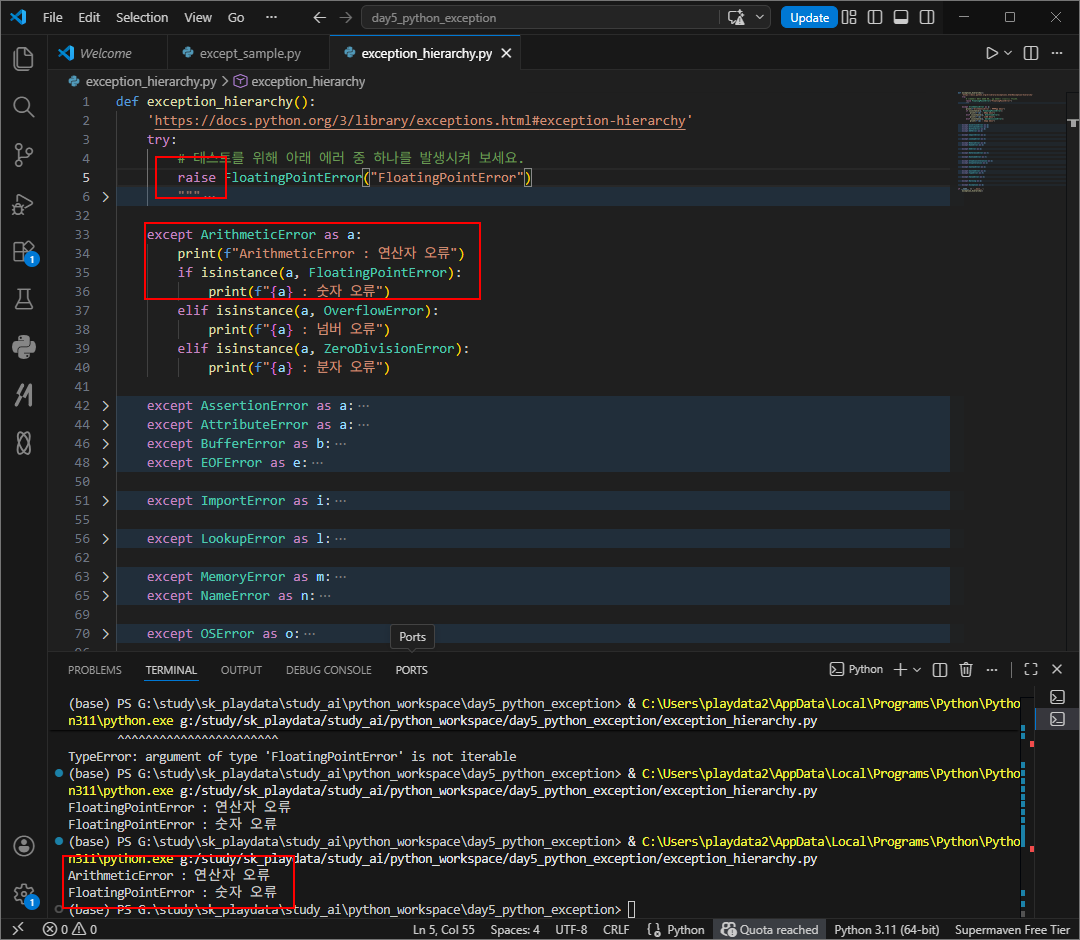
Task: Expand folded region at line 6
Action: (105, 197)
